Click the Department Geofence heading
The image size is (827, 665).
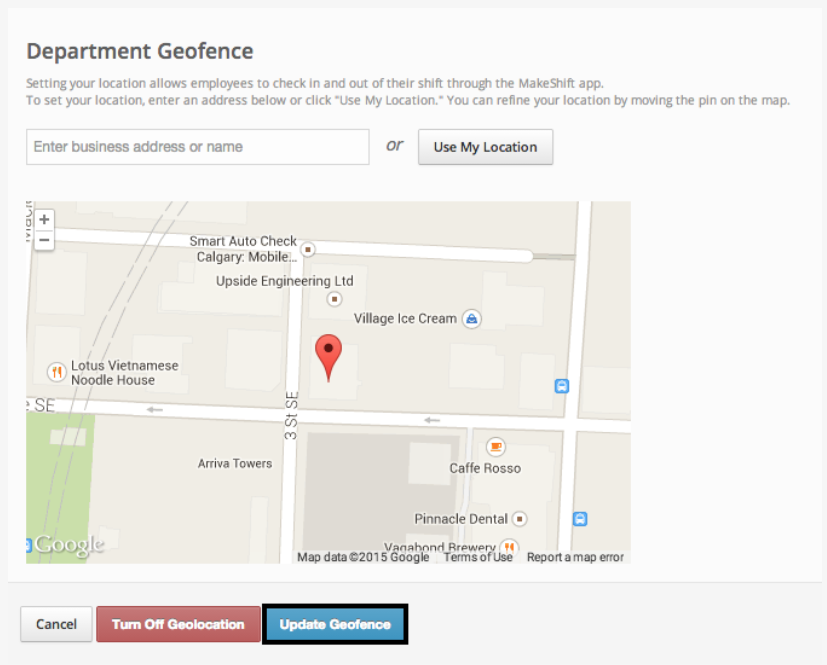[140, 51]
